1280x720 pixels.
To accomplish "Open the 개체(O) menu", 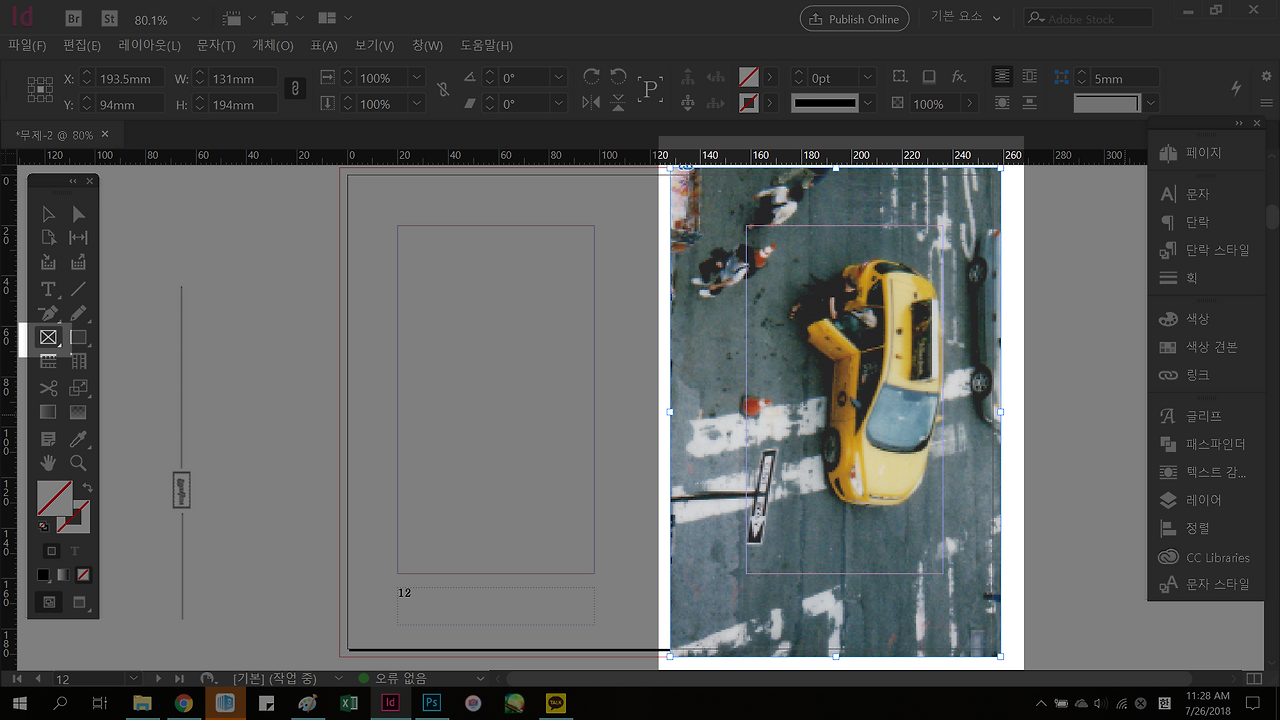I will [272, 46].
